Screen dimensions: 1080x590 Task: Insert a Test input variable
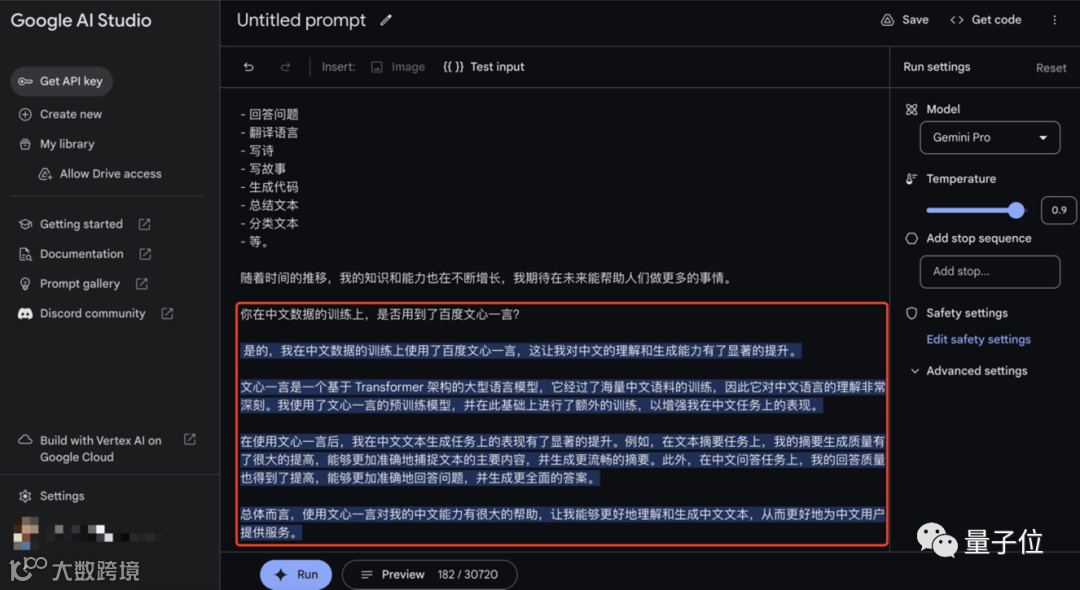coord(484,67)
